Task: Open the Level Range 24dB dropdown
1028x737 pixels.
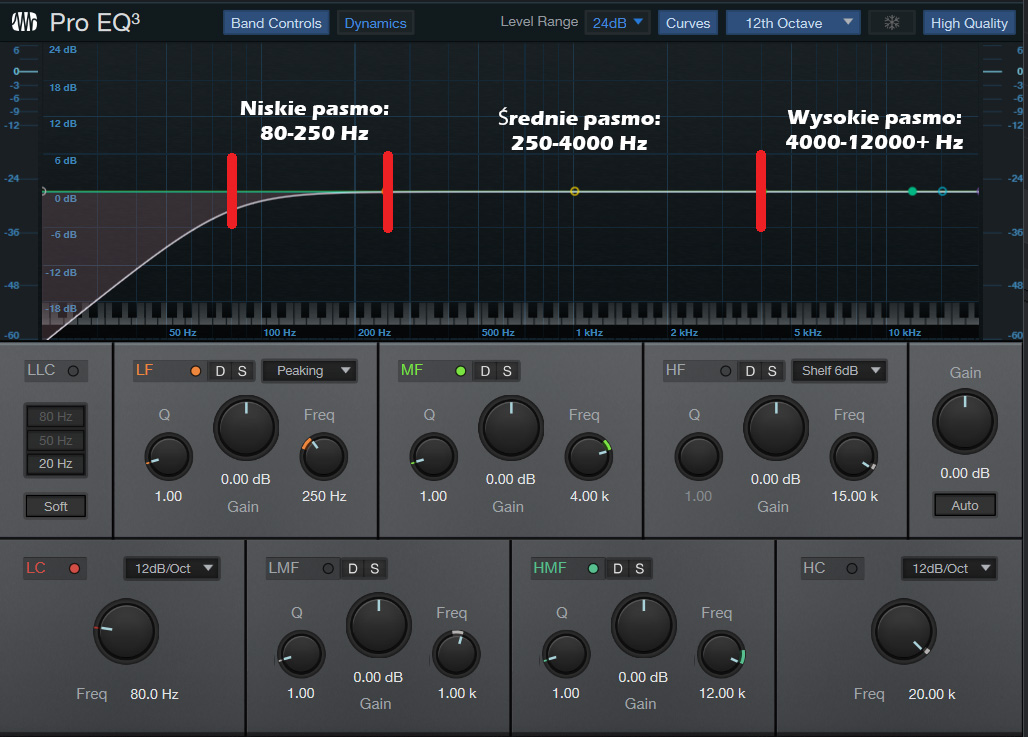Action: tap(617, 23)
